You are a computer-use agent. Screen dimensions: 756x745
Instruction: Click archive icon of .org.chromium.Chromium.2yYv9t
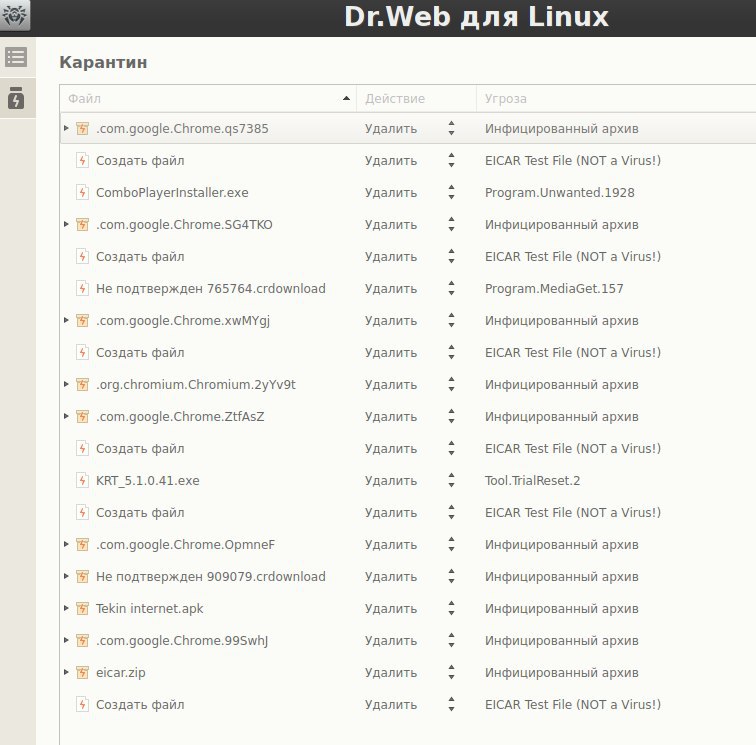click(82, 384)
